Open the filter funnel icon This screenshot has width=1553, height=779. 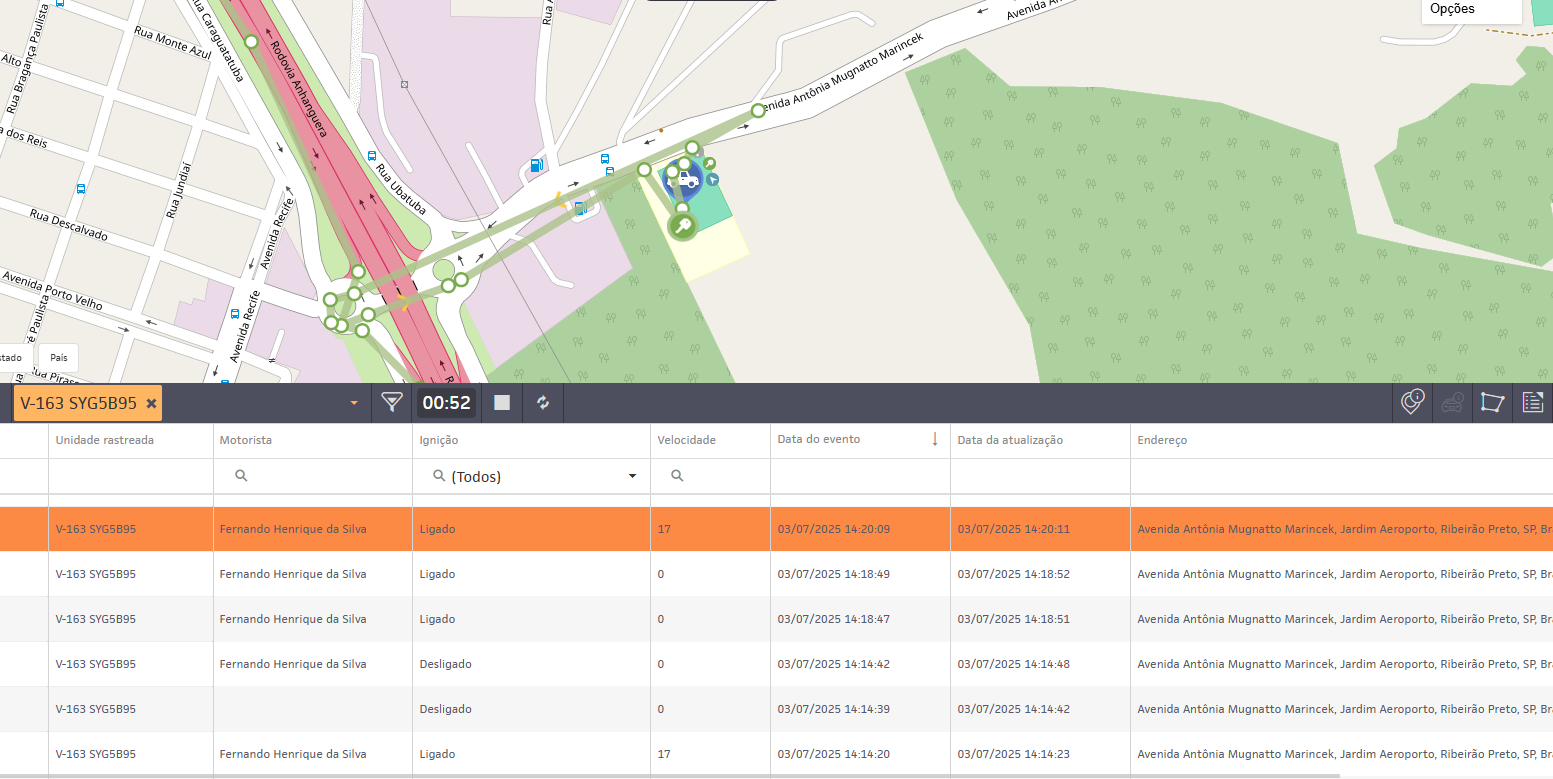(x=392, y=403)
